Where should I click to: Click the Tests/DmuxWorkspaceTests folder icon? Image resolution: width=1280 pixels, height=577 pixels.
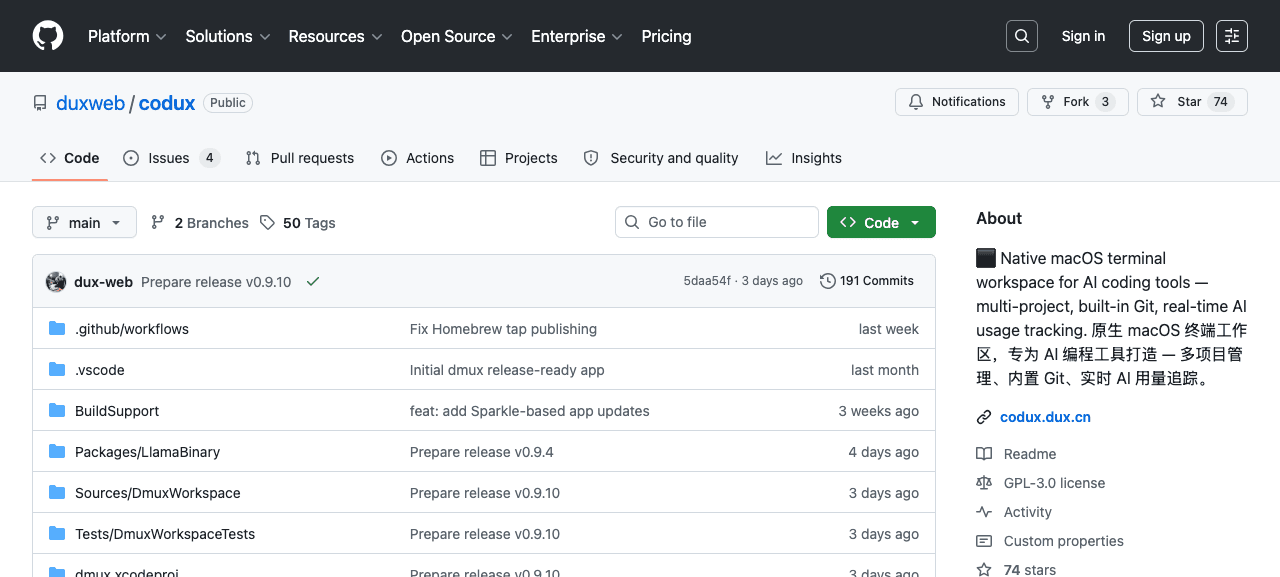tap(57, 534)
